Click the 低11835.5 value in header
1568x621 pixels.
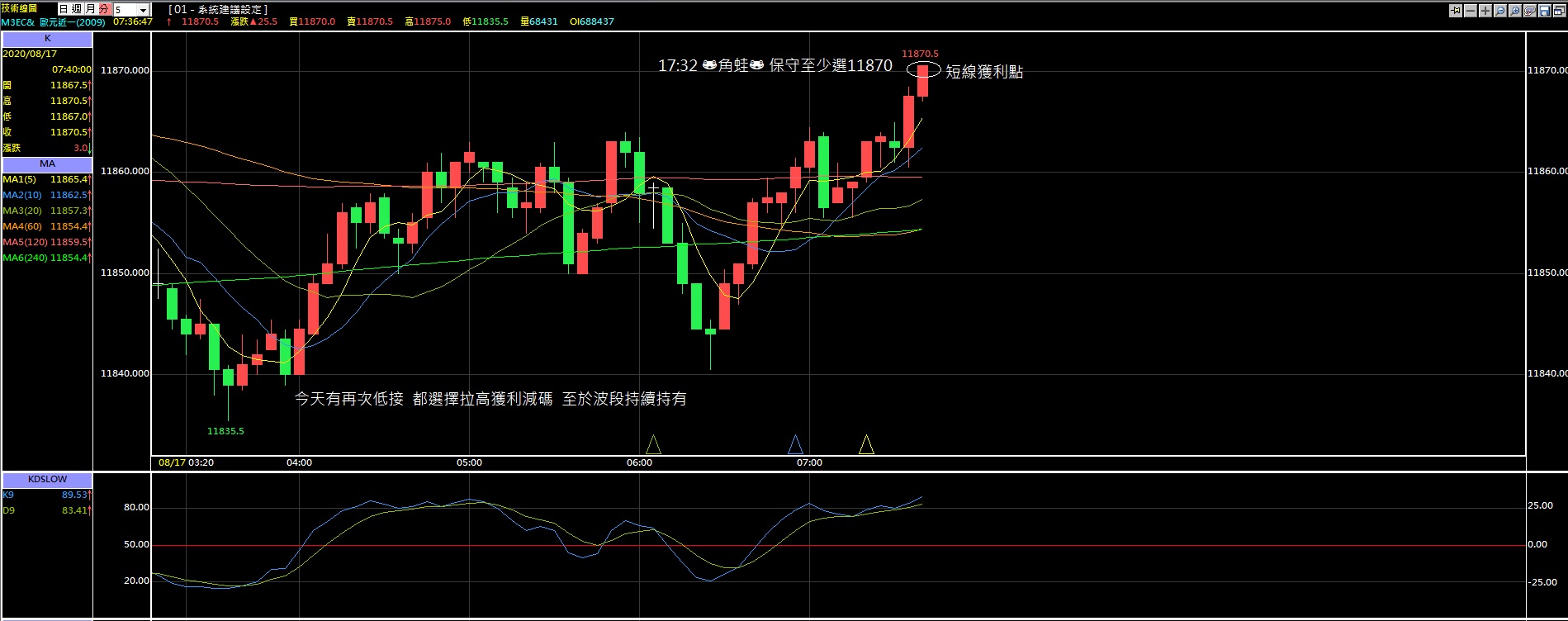pyautogui.click(x=486, y=21)
